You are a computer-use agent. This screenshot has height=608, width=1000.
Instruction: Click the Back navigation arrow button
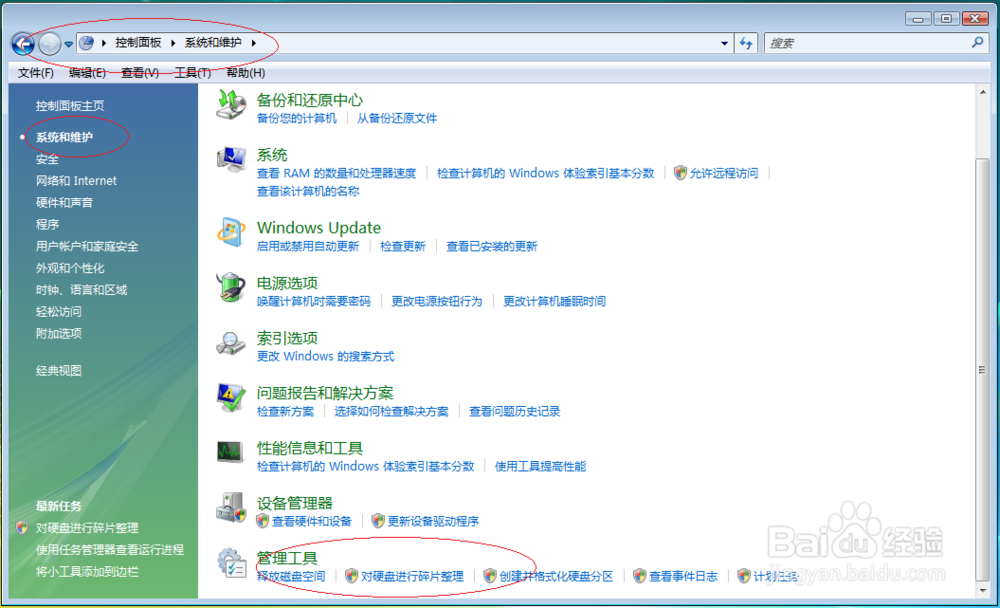coord(23,44)
